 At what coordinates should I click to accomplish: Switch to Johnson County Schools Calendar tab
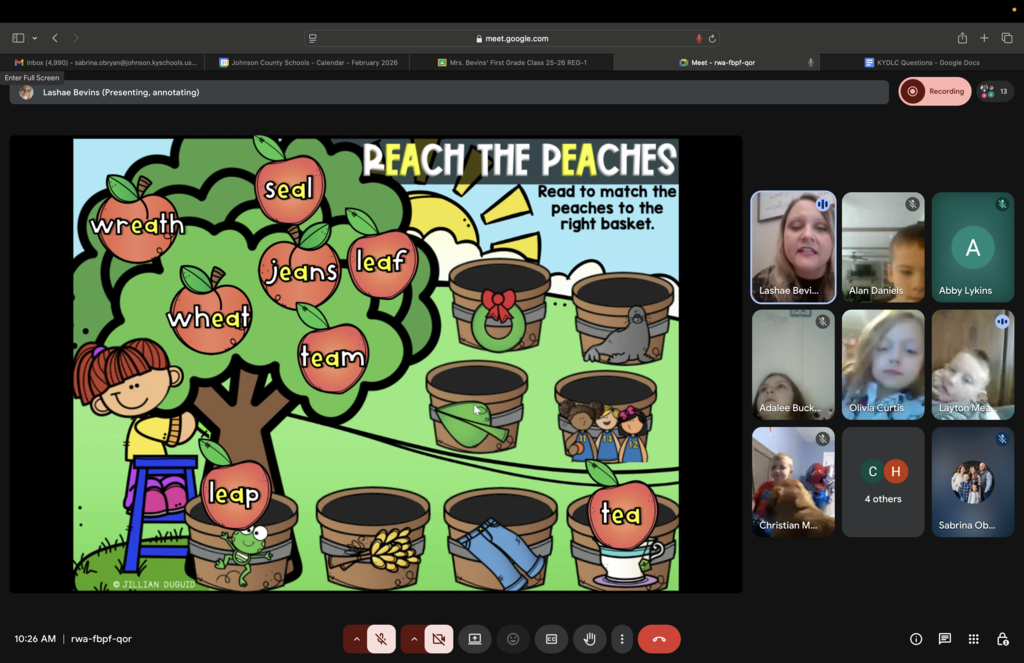(308, 62)
